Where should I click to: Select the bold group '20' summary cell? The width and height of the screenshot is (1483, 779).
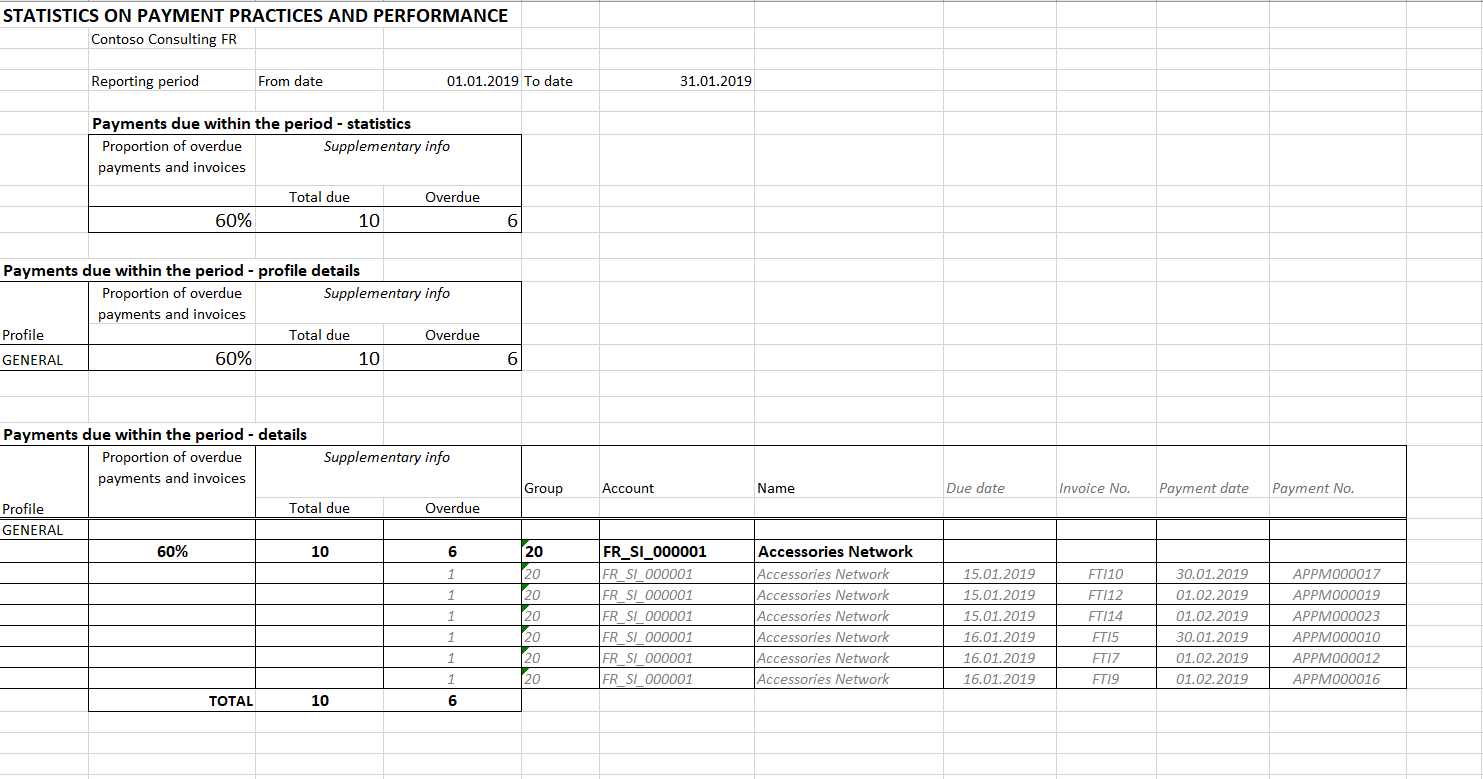[533, 552]
